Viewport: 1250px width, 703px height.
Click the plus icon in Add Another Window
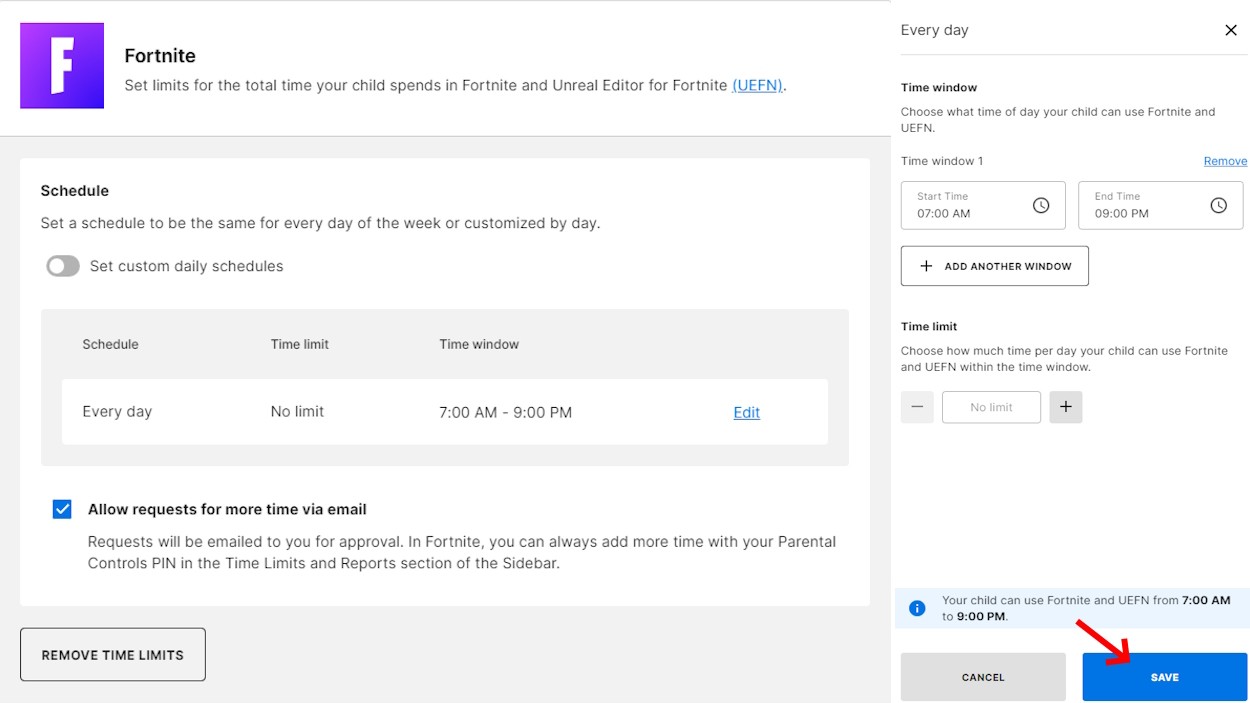pyautogui.click(x=926, y=266)
